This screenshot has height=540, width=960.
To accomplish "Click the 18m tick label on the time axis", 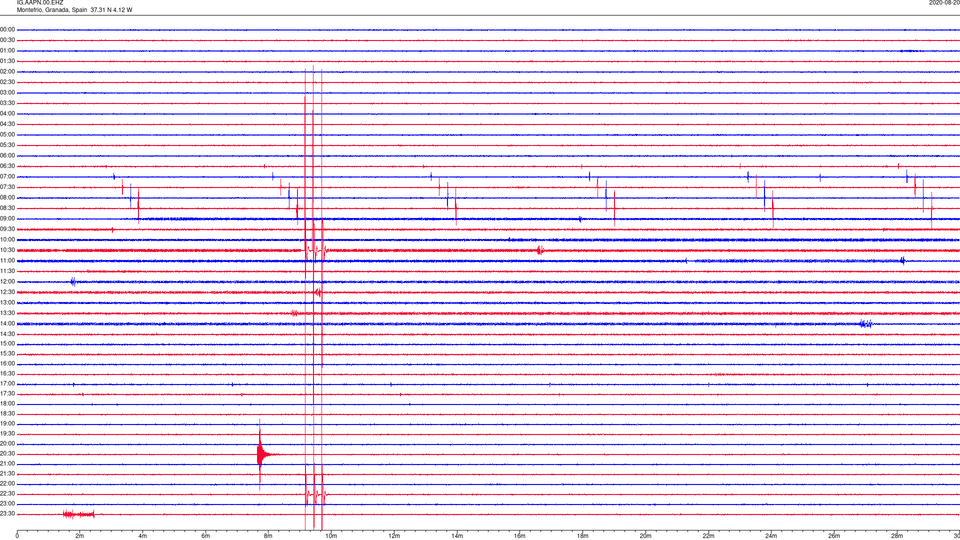I will (583, 536).
